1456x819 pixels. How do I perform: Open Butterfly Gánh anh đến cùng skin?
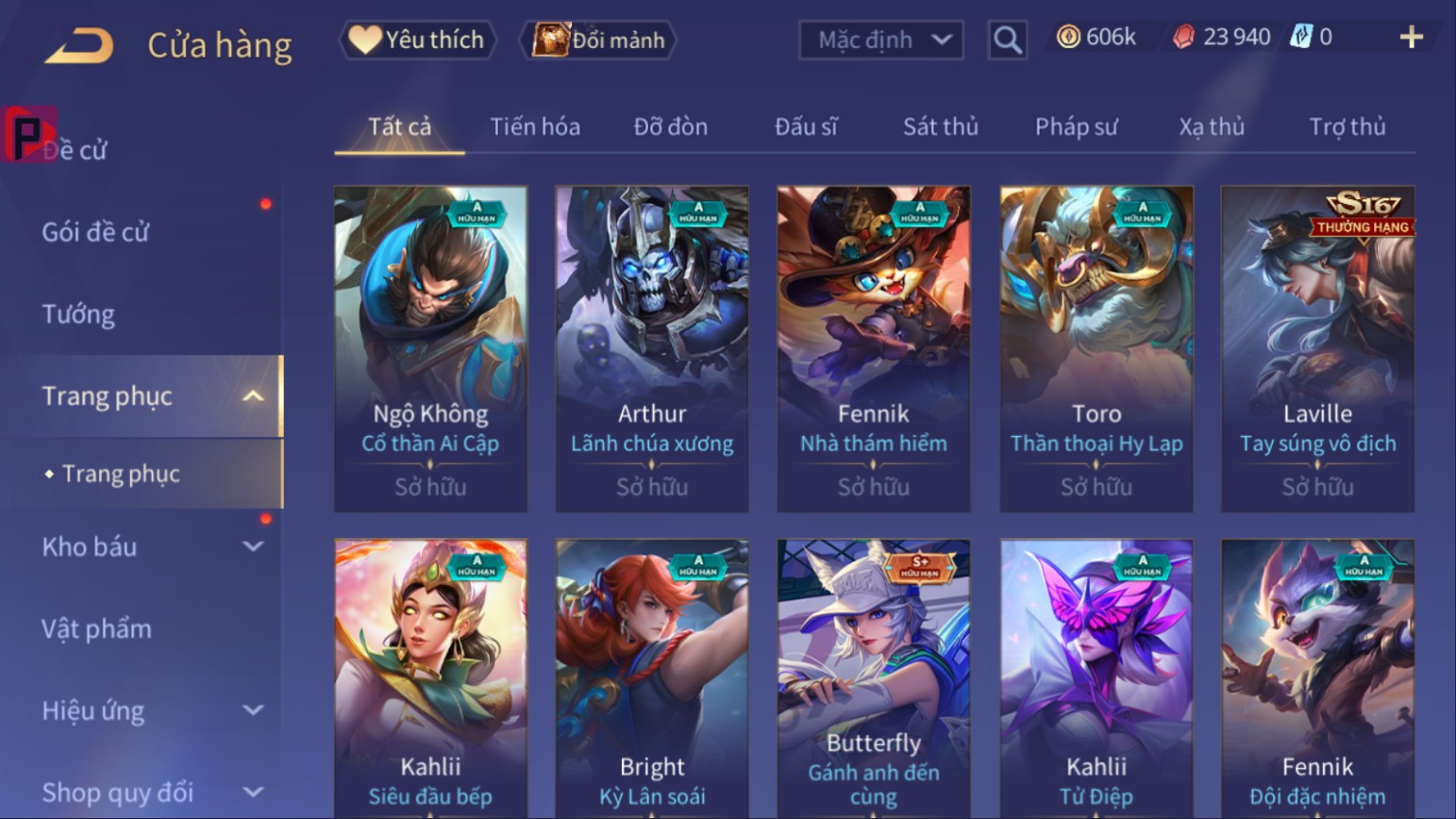pos(874,678)
